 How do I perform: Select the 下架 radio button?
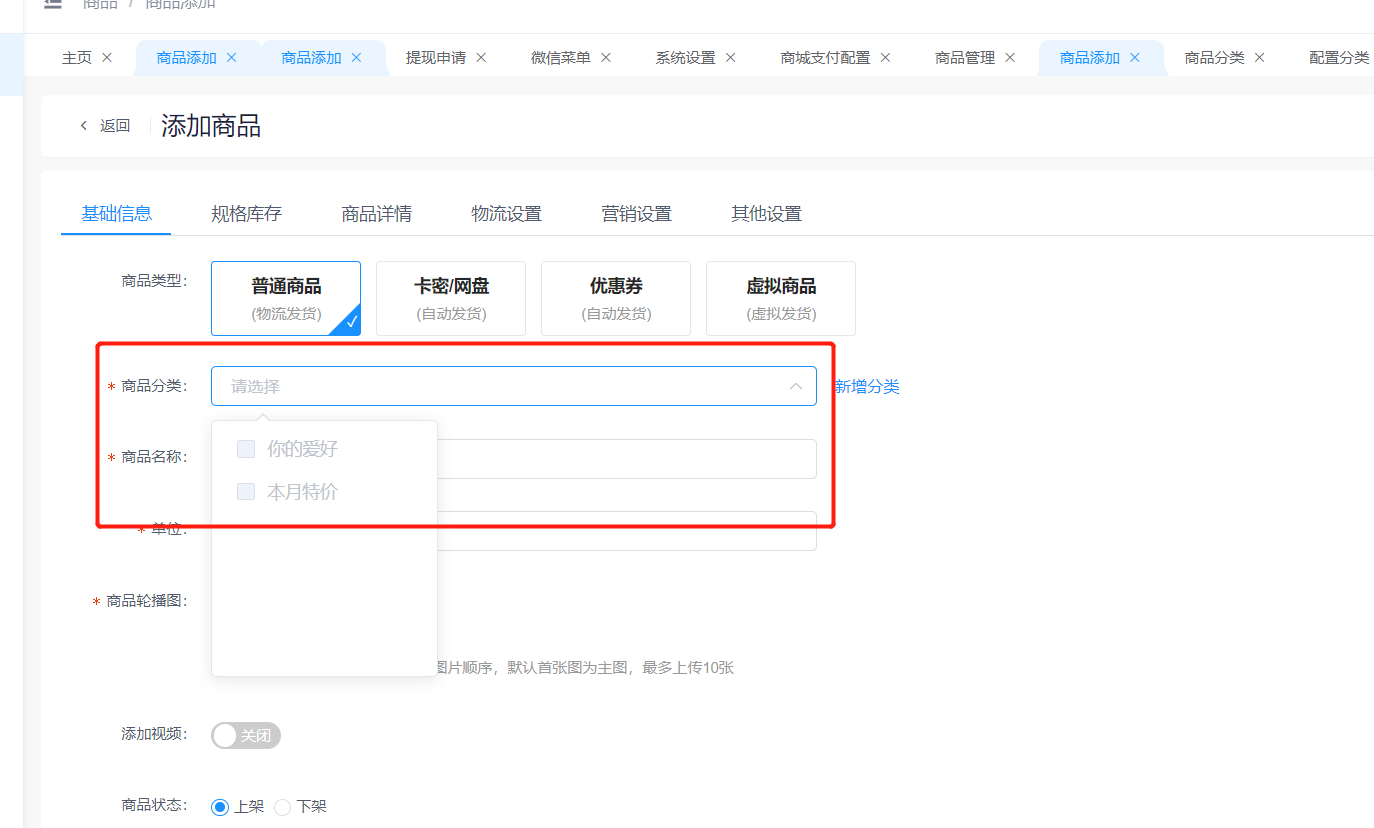(283, 807)
